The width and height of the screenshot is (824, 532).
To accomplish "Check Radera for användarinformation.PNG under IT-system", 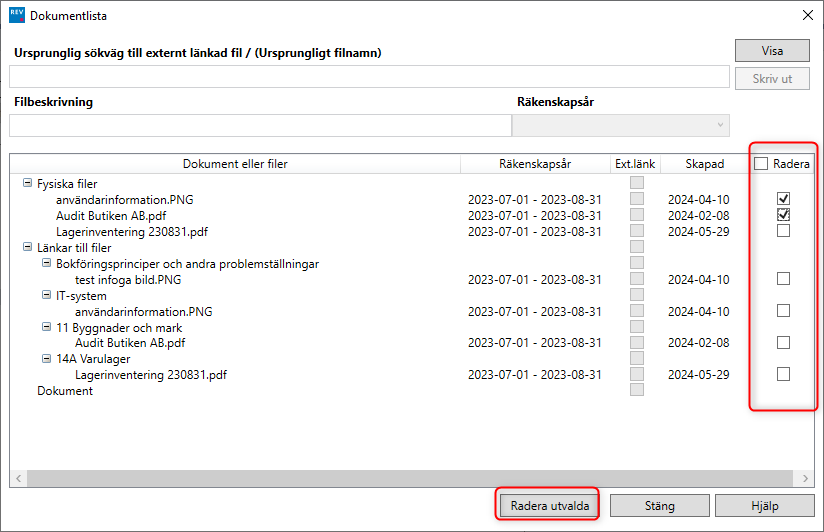I will coord(783,311).
